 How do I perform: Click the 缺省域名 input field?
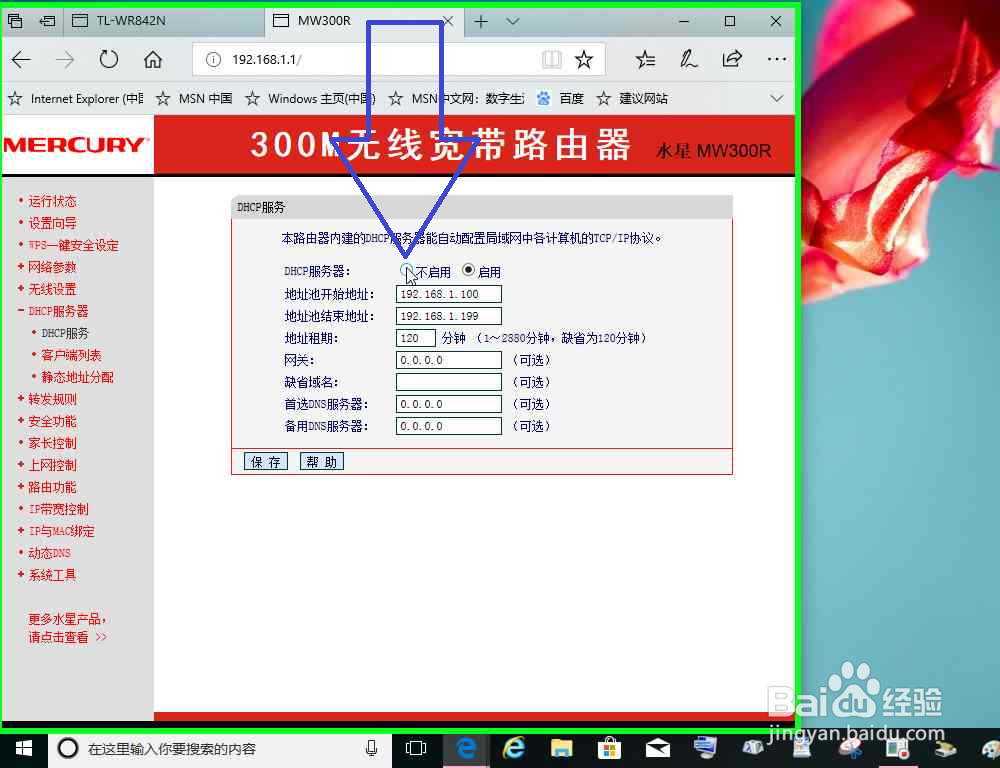tap(449, 382)
